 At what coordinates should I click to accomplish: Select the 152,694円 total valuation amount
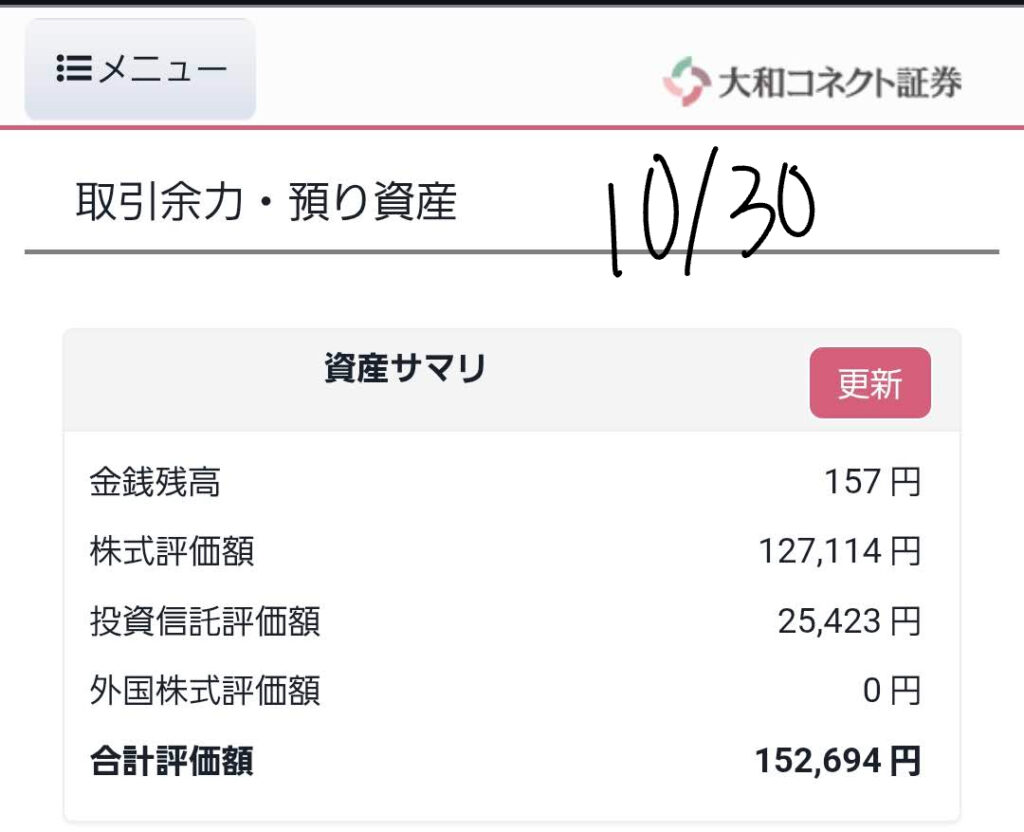point(837,761)
